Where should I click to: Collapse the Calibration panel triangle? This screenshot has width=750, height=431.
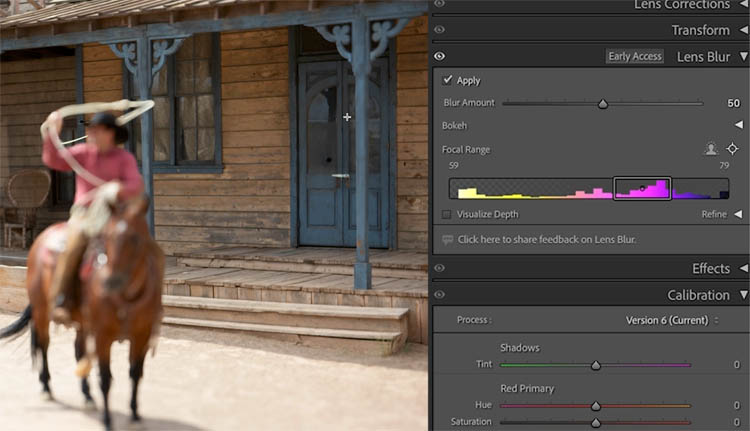744,295
